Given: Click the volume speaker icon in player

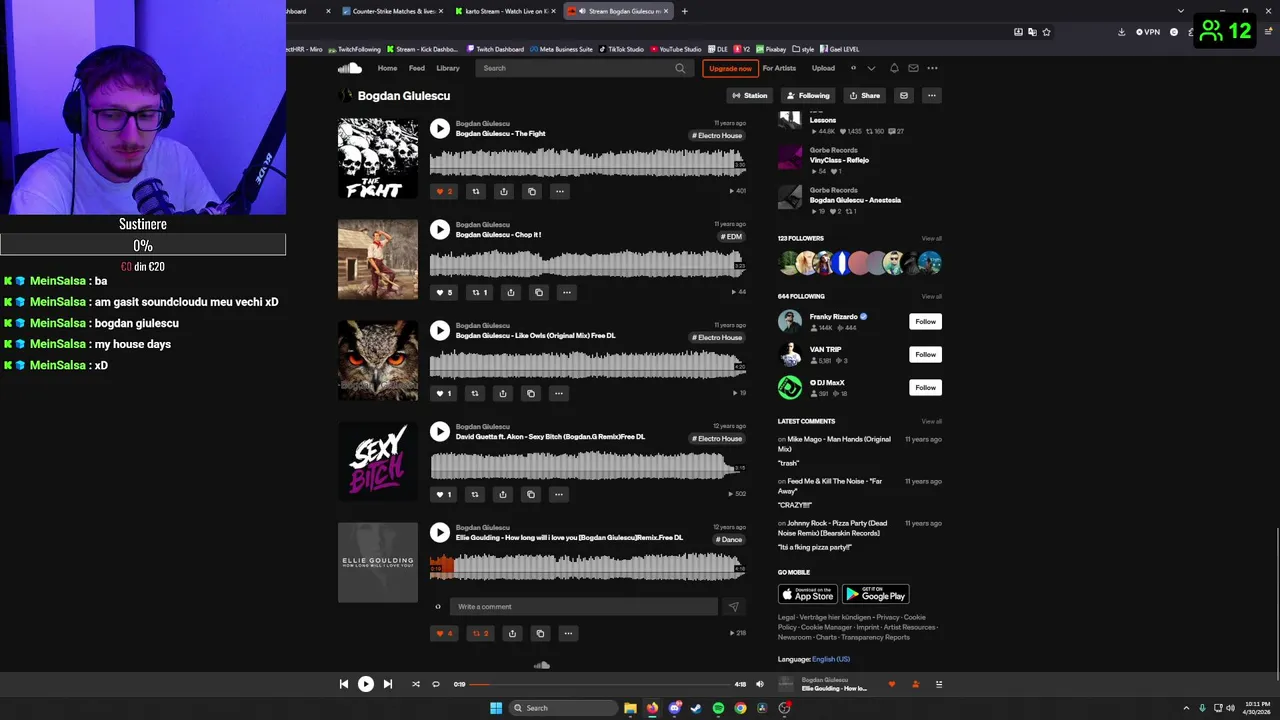Looking at the screenshot, I should click(x=759, y=684).
